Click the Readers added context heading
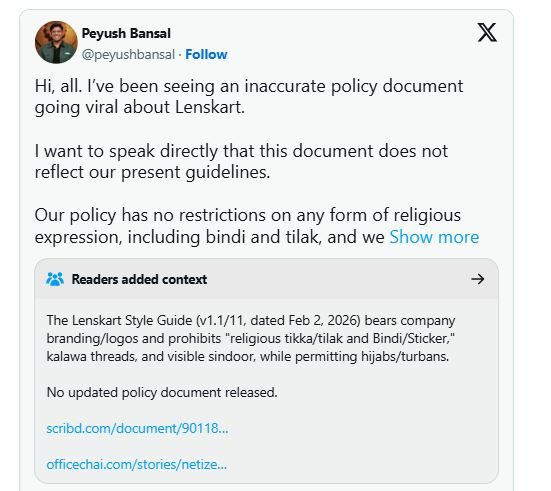551x491 pixels. (x=140, y=279)
